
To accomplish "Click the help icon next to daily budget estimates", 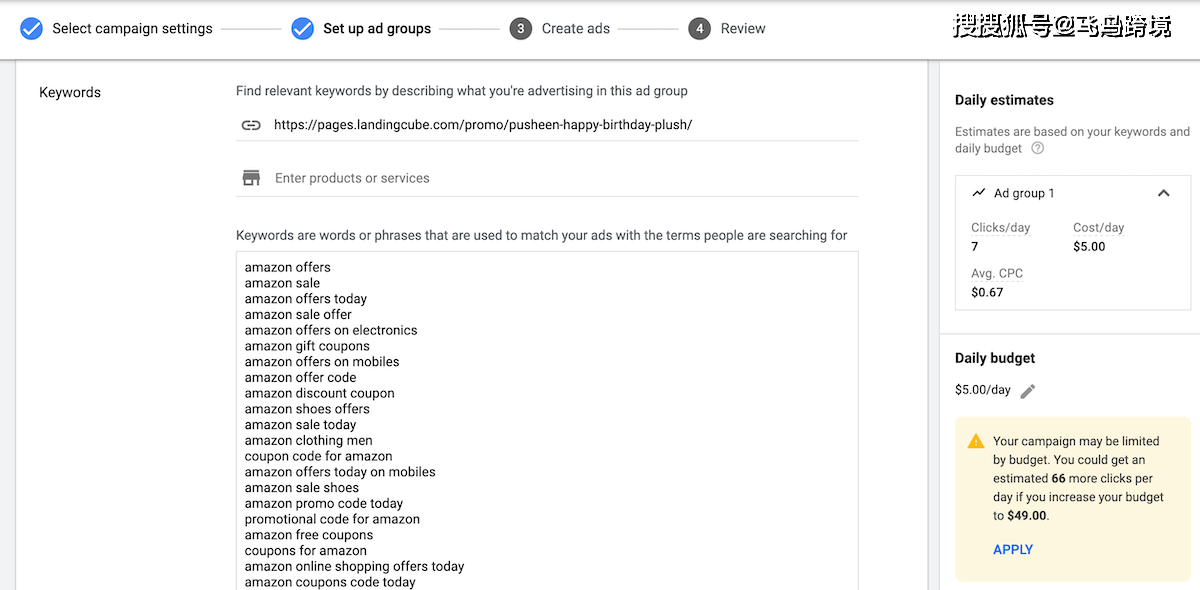I will click(x=1038, y=148).
